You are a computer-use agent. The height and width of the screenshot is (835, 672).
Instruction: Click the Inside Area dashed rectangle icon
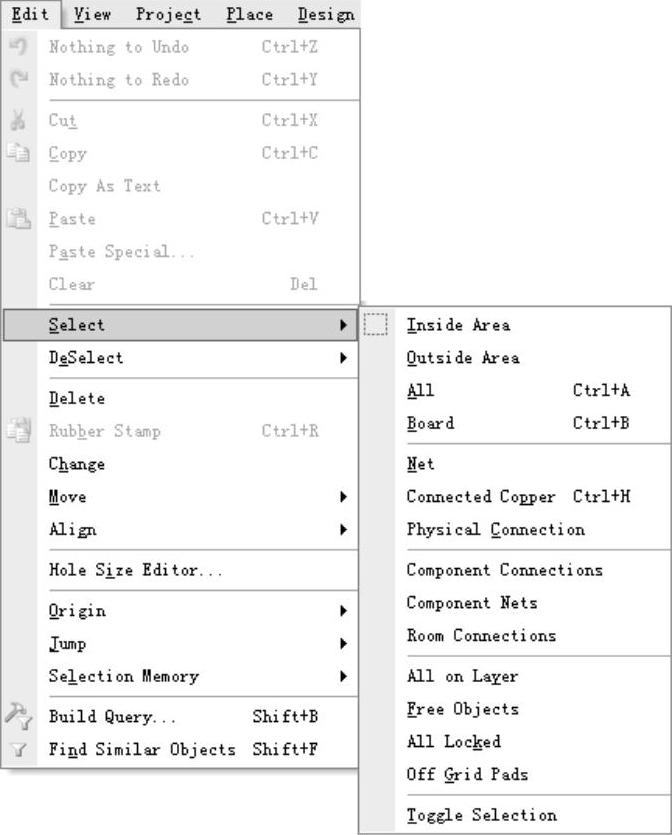tap(376, 325)
